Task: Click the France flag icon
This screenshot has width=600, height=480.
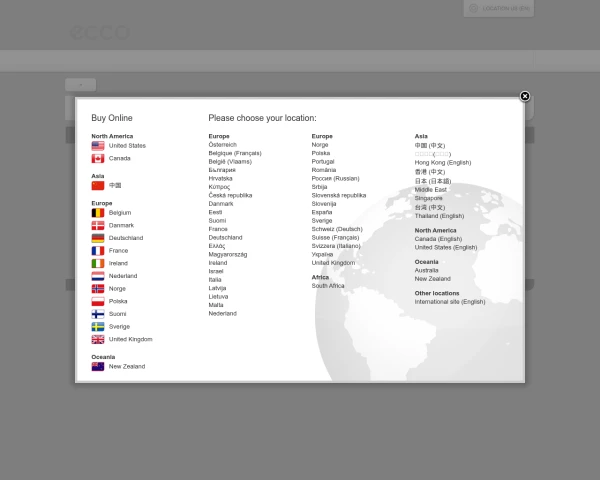Action: [98, 251]
